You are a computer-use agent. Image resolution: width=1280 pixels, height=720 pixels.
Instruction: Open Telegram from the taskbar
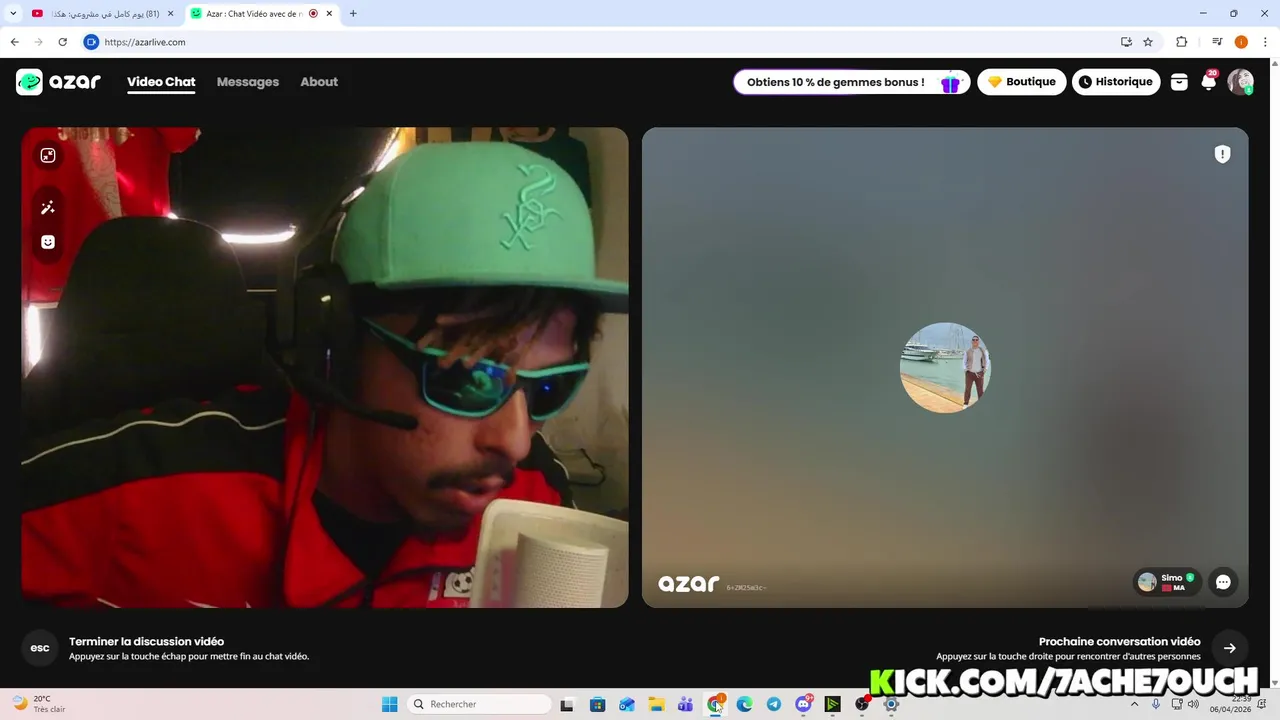774,704
